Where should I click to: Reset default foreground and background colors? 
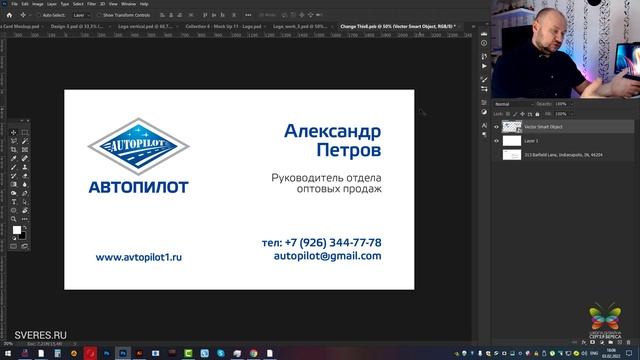14,238
